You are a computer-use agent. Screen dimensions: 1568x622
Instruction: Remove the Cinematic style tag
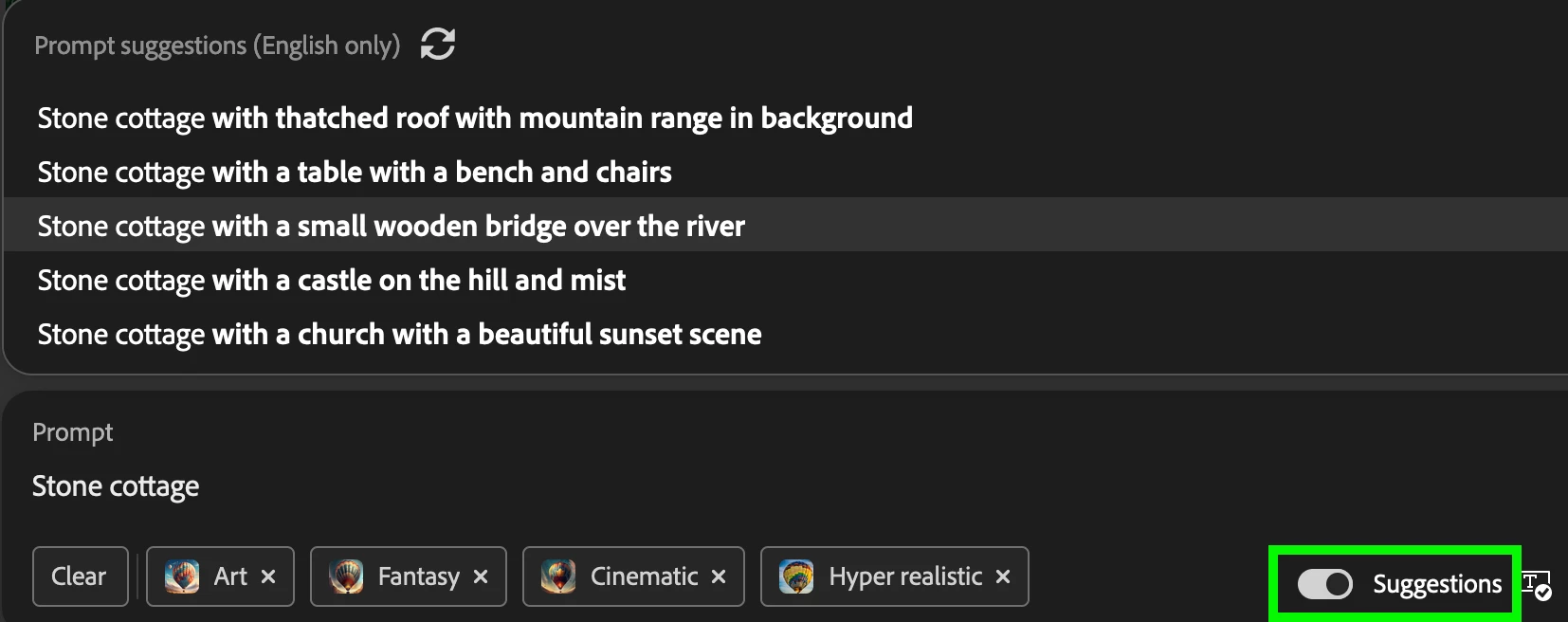pyautogui.click(x=719, y=576)
